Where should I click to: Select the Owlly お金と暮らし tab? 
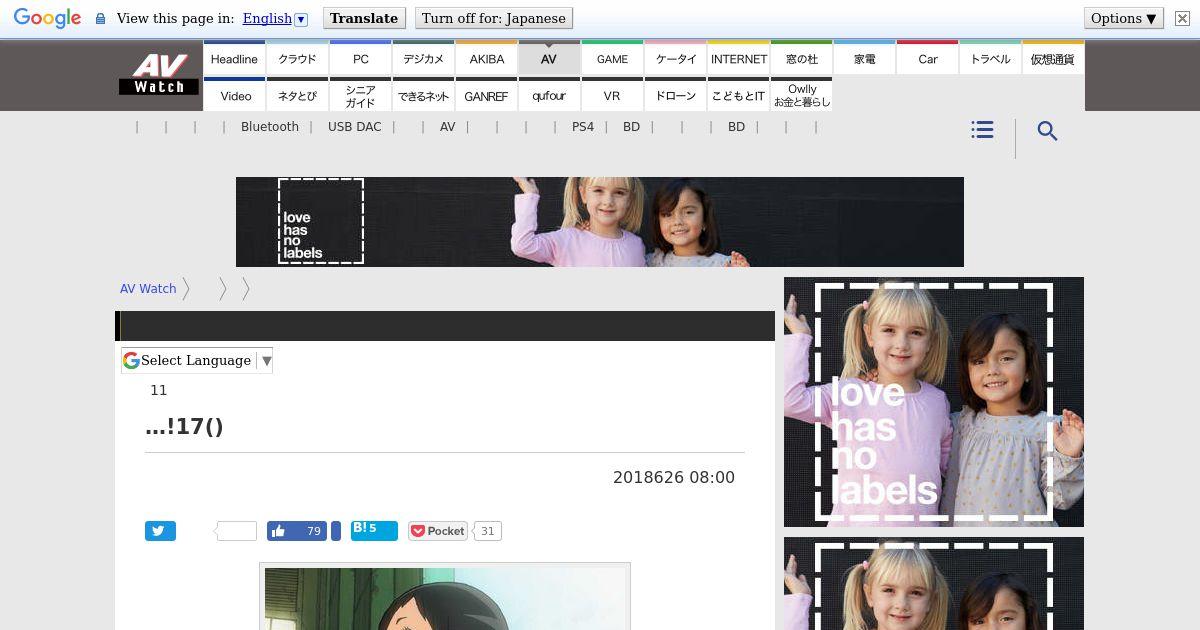(802, 95)
